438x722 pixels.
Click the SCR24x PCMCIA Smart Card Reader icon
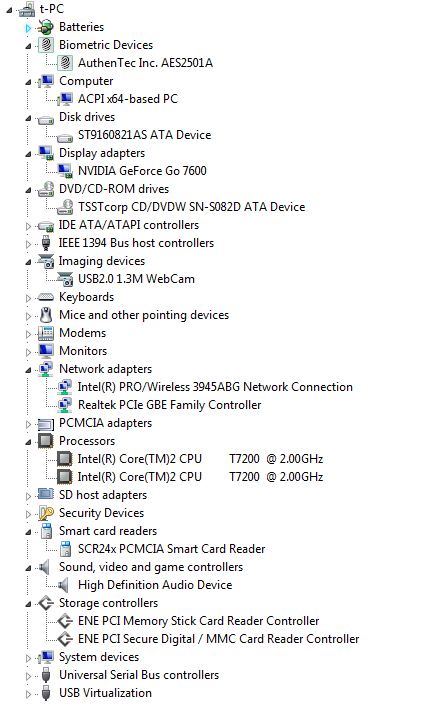tap(65, 549)
